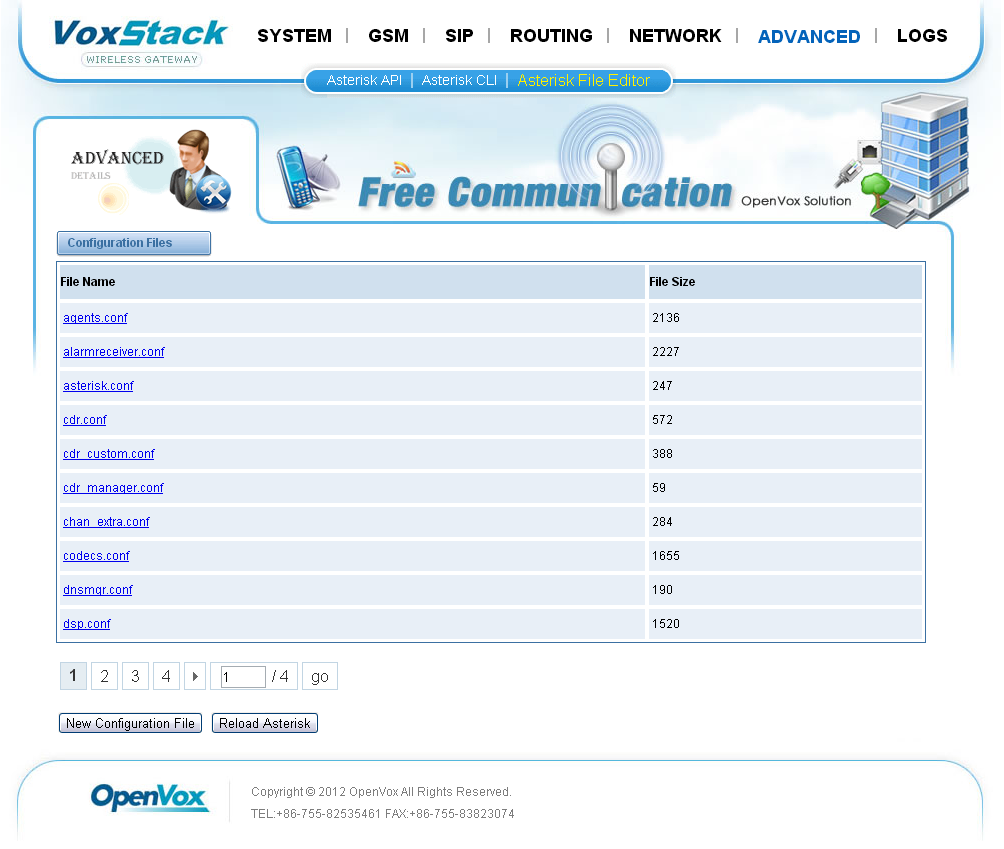Screen dimensions: 1004x849
Task: Go to the ROUTING menu
Action: click(x=551, y=36)
